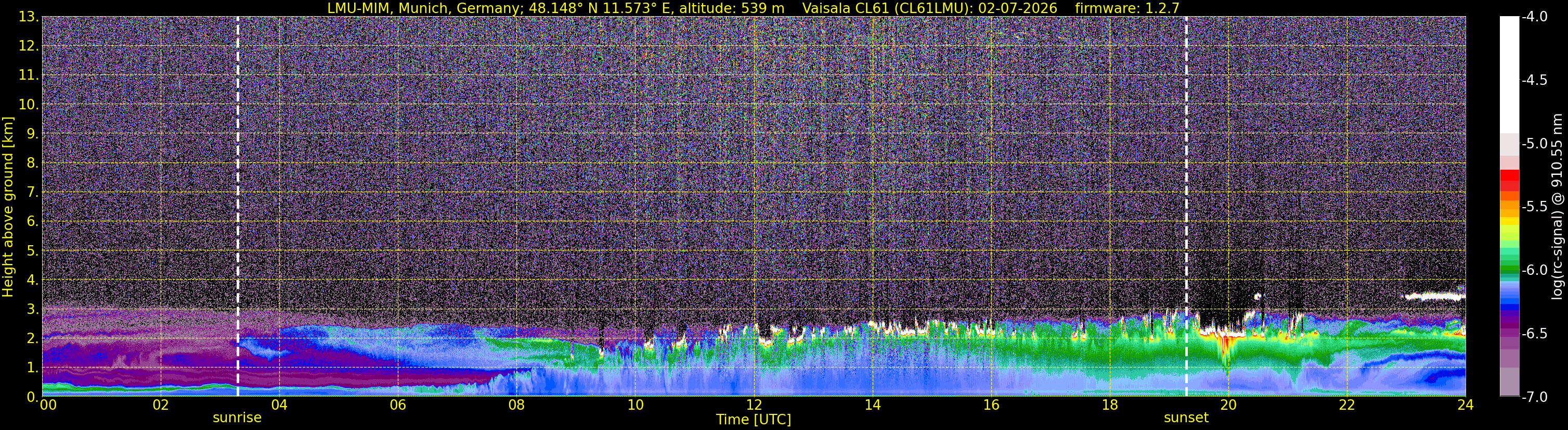The width and height of the screenshot is (1568, 430).
Task: Click the log(rc-signal) colorbar label
Action: 1557,207
